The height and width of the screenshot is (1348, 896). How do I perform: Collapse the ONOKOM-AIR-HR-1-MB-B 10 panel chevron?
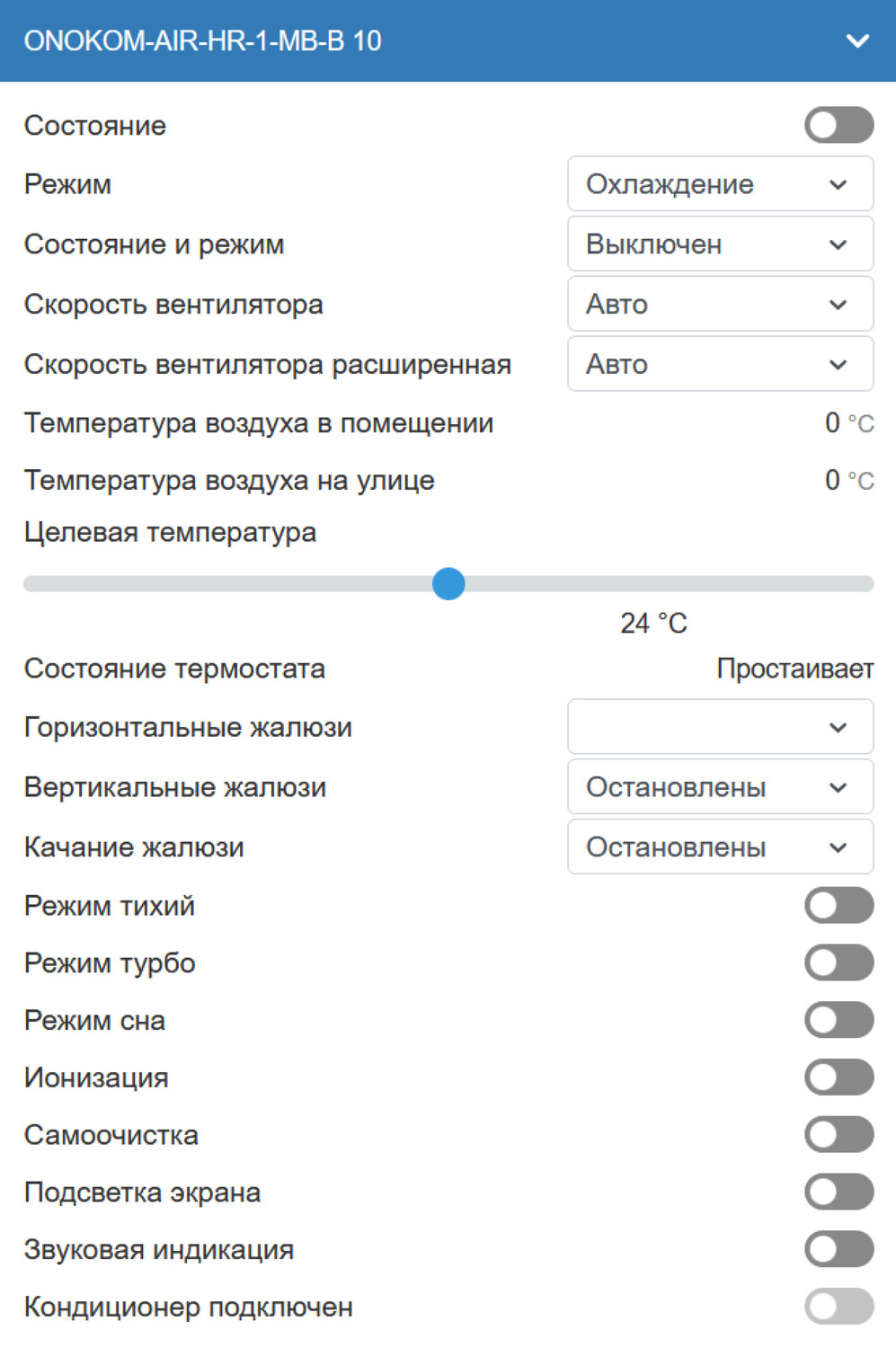857,41
